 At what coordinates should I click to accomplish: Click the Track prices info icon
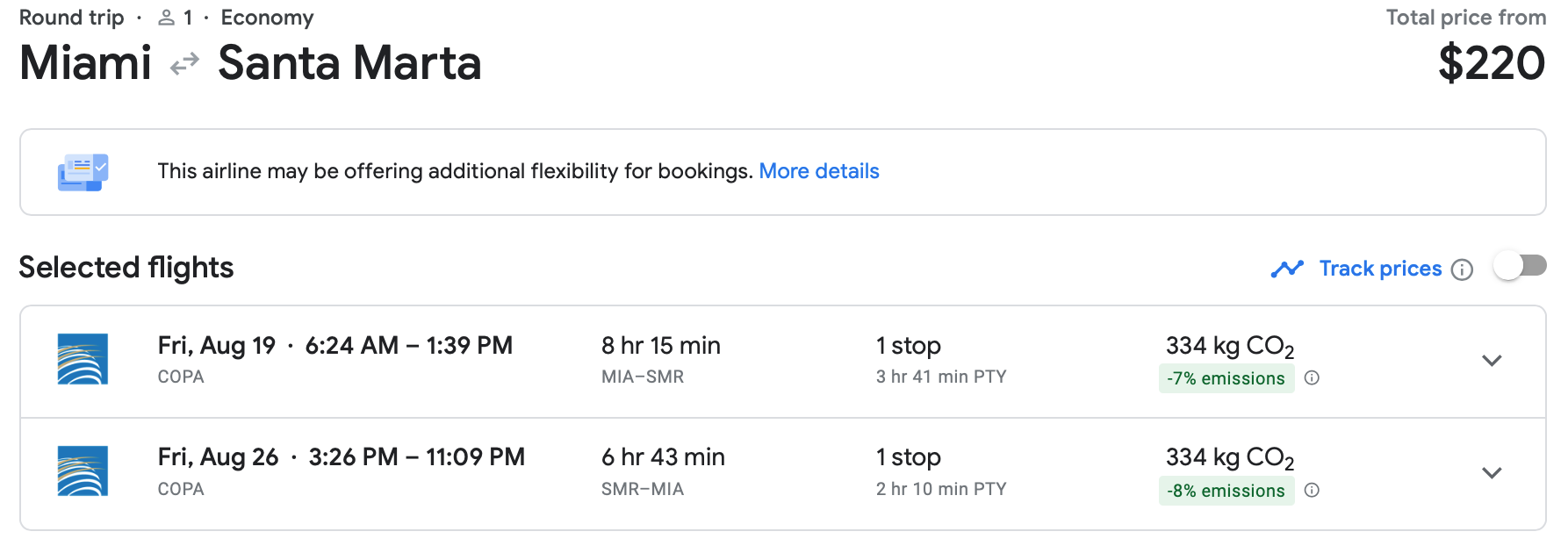coord(1462,269)
